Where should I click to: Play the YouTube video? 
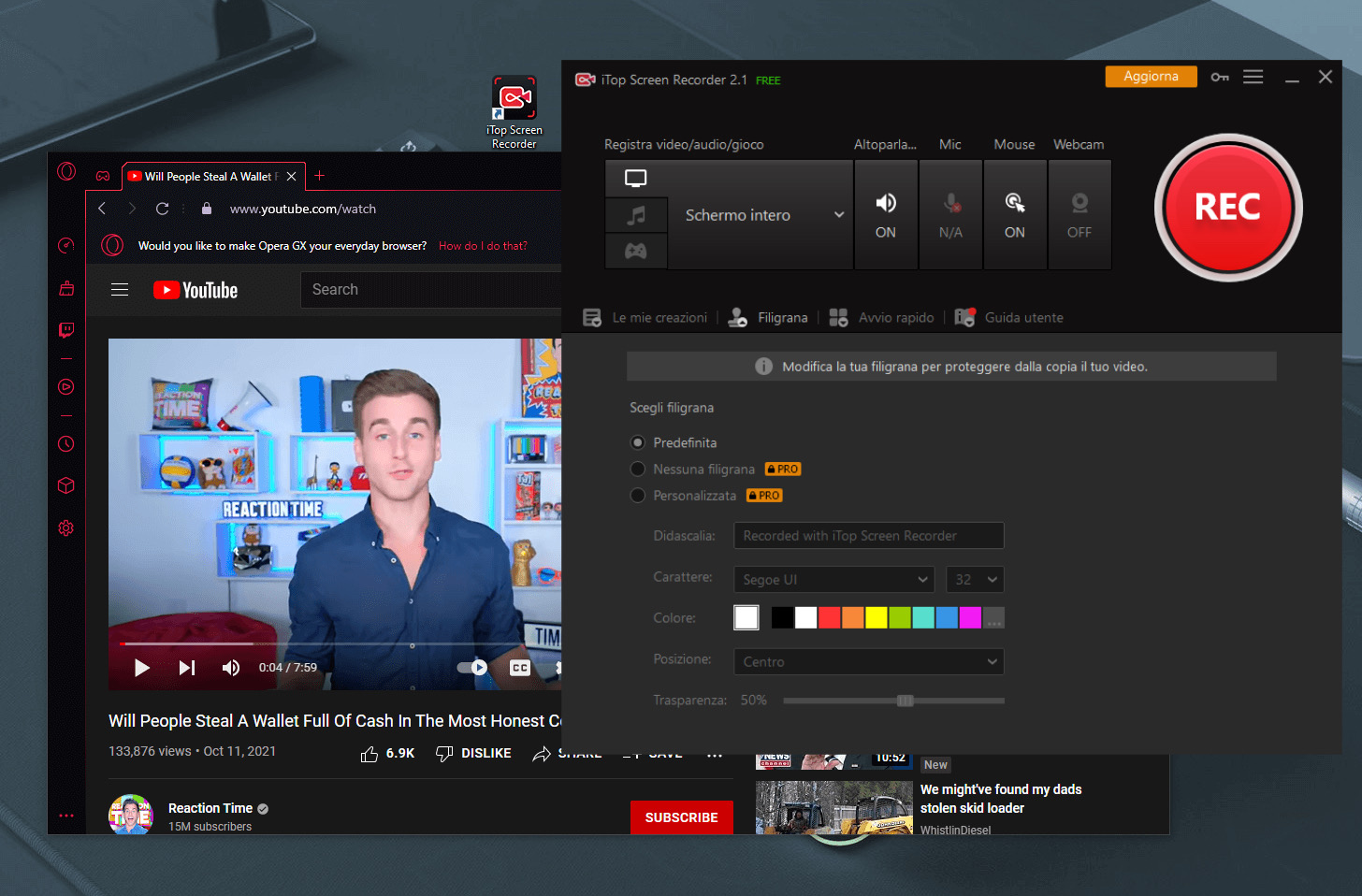tap(142, 668)
